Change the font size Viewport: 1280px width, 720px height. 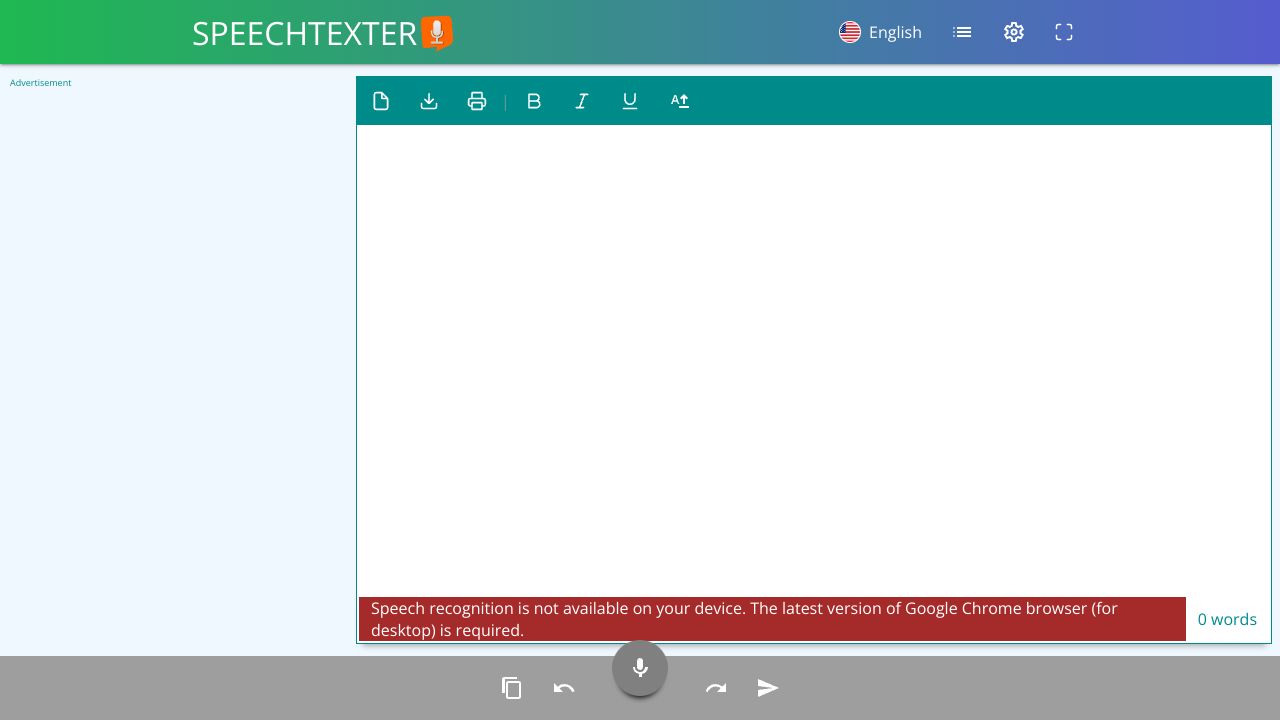coord(679,101)
